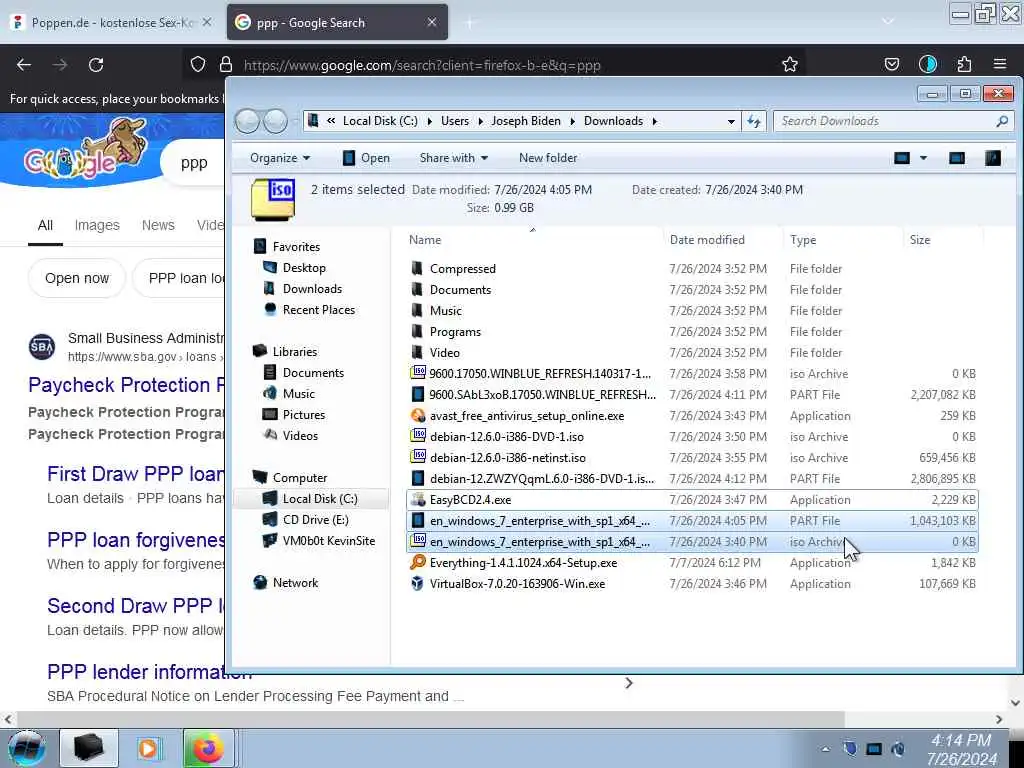Expand the arrow after Users breadcrumb
The width and height of the screenshot is (1024, 768).
pos(480,121)
